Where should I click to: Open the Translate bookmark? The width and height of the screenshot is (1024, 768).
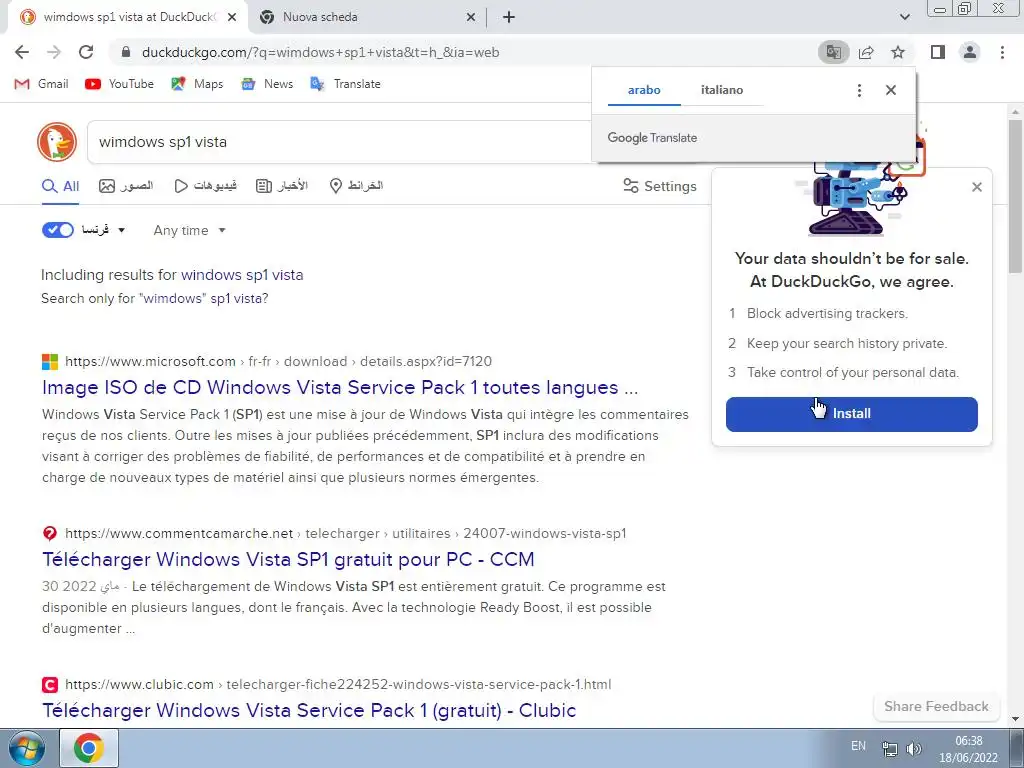(345, 84)
